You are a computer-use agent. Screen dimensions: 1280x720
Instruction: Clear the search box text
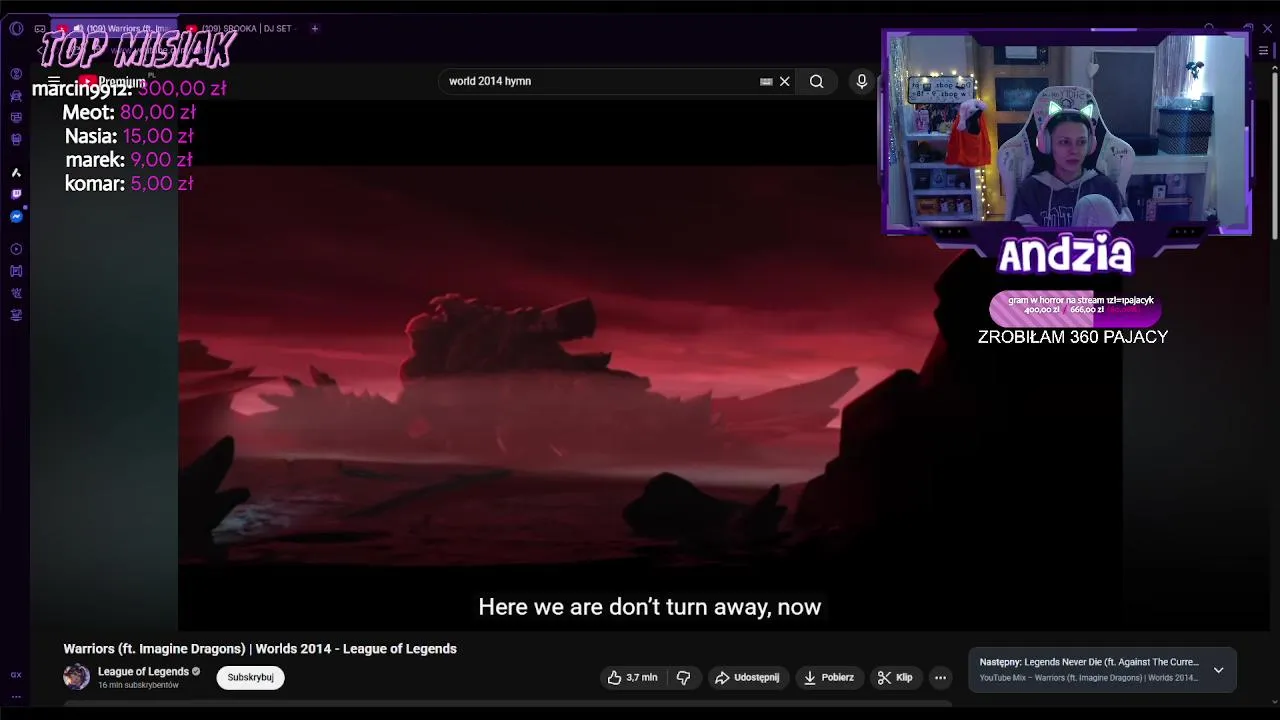coord(785,81)
